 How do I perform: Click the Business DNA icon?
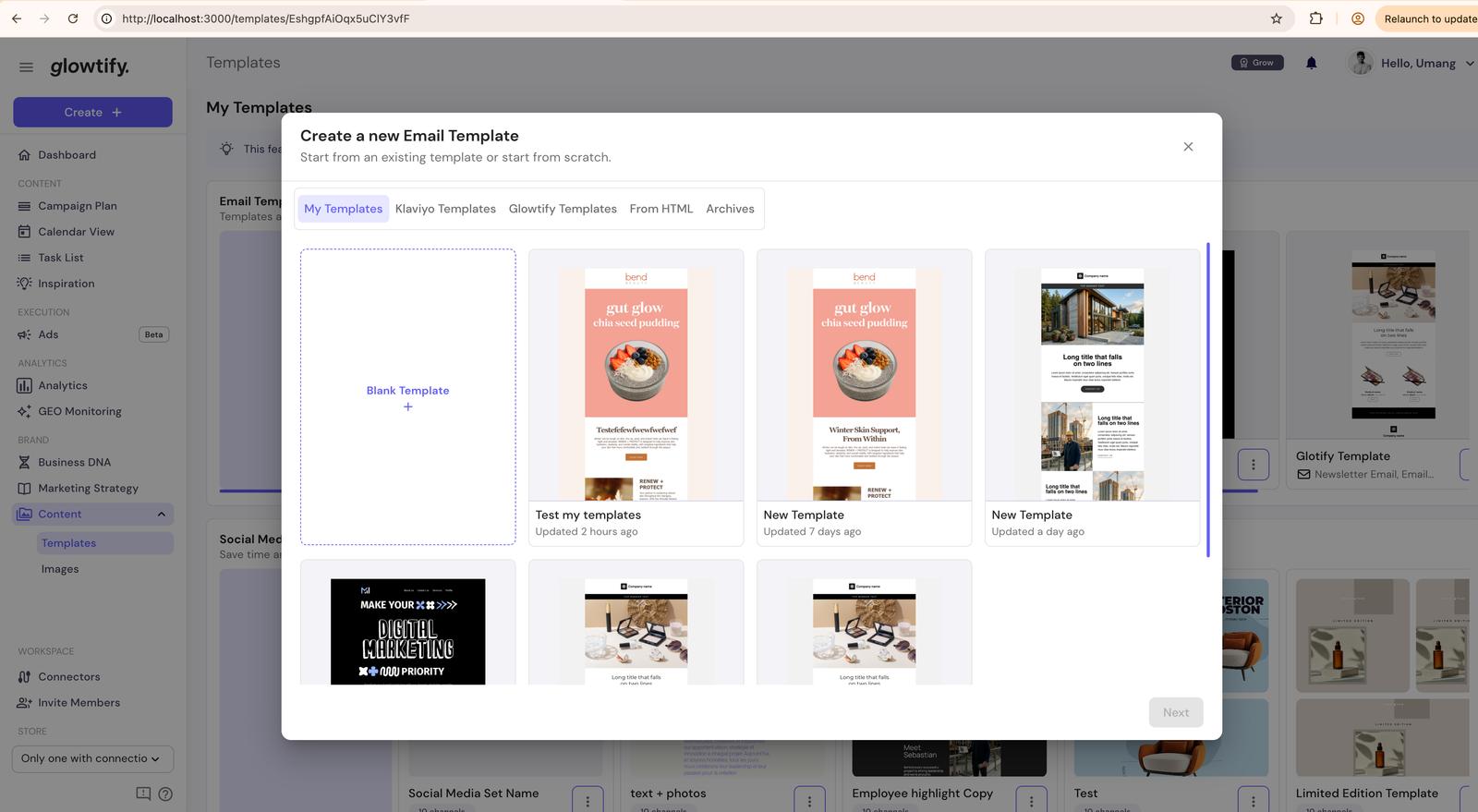(24, 462)
